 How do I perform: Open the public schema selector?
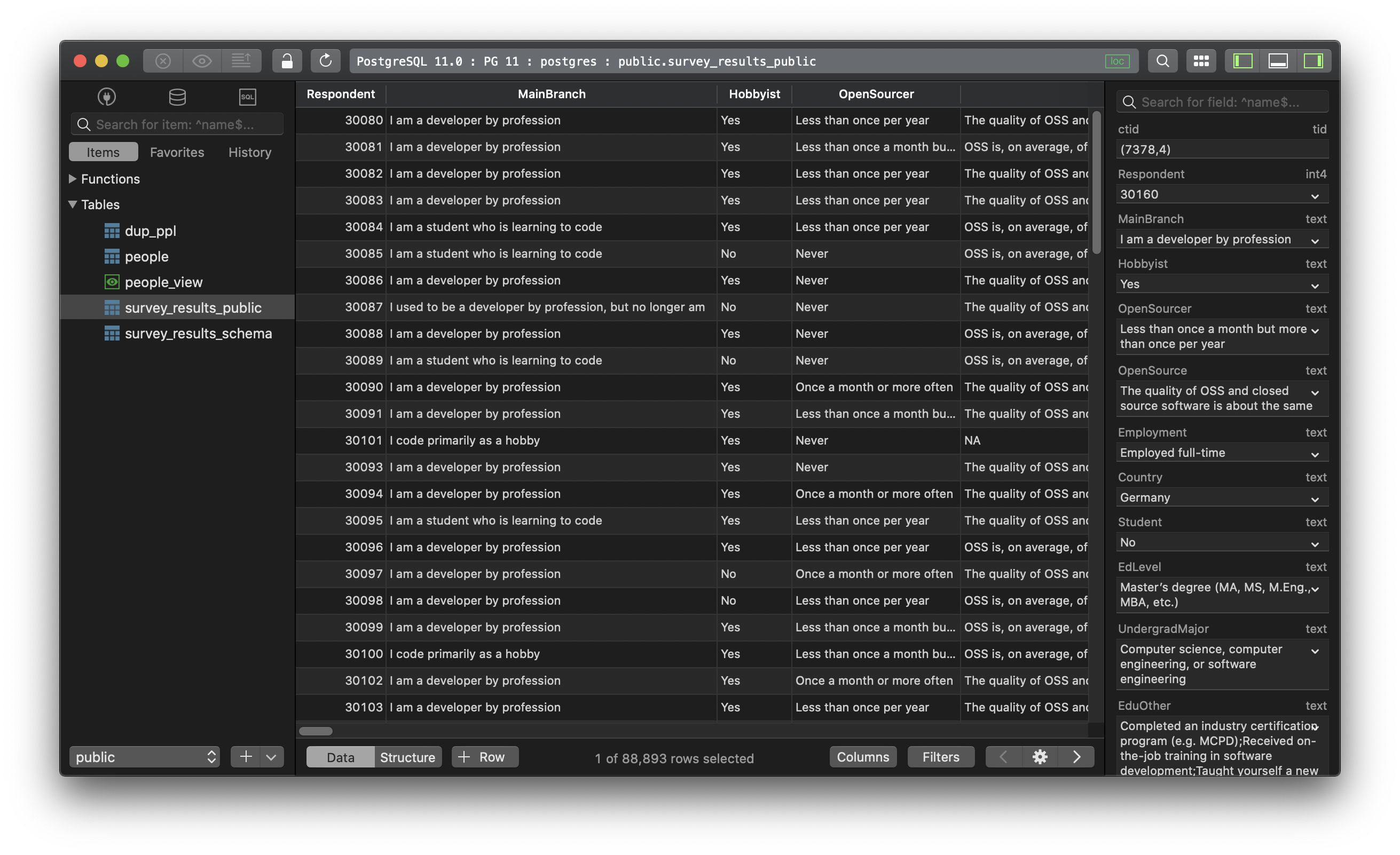click(144, 756)
